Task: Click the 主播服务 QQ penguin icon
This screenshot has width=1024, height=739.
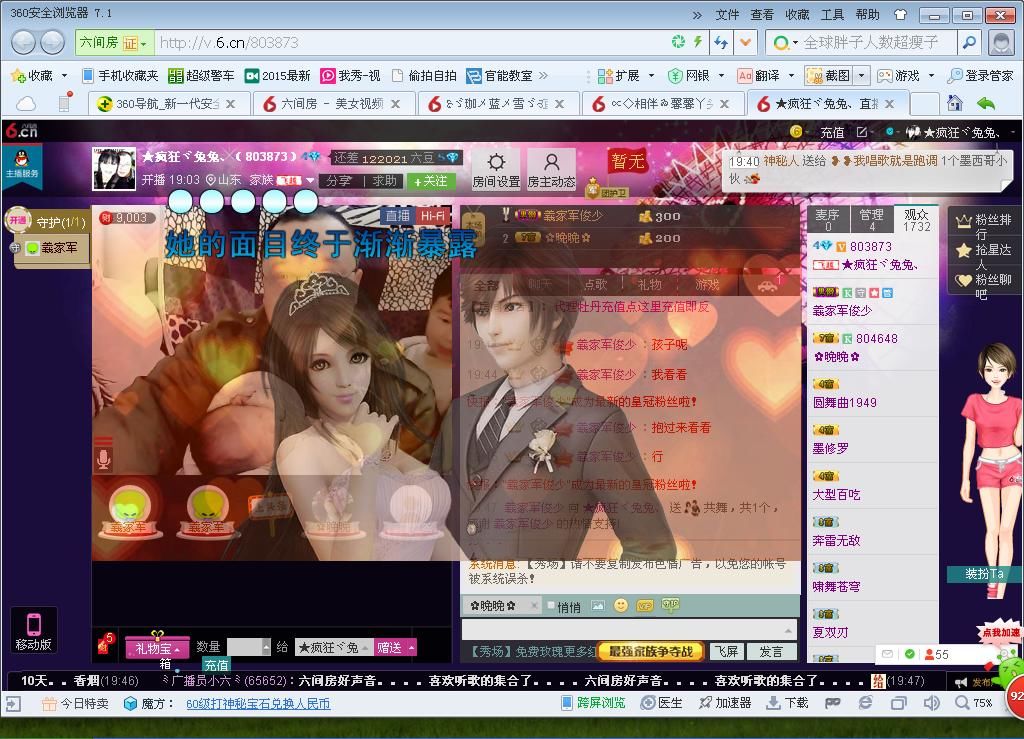Action: 22,163
